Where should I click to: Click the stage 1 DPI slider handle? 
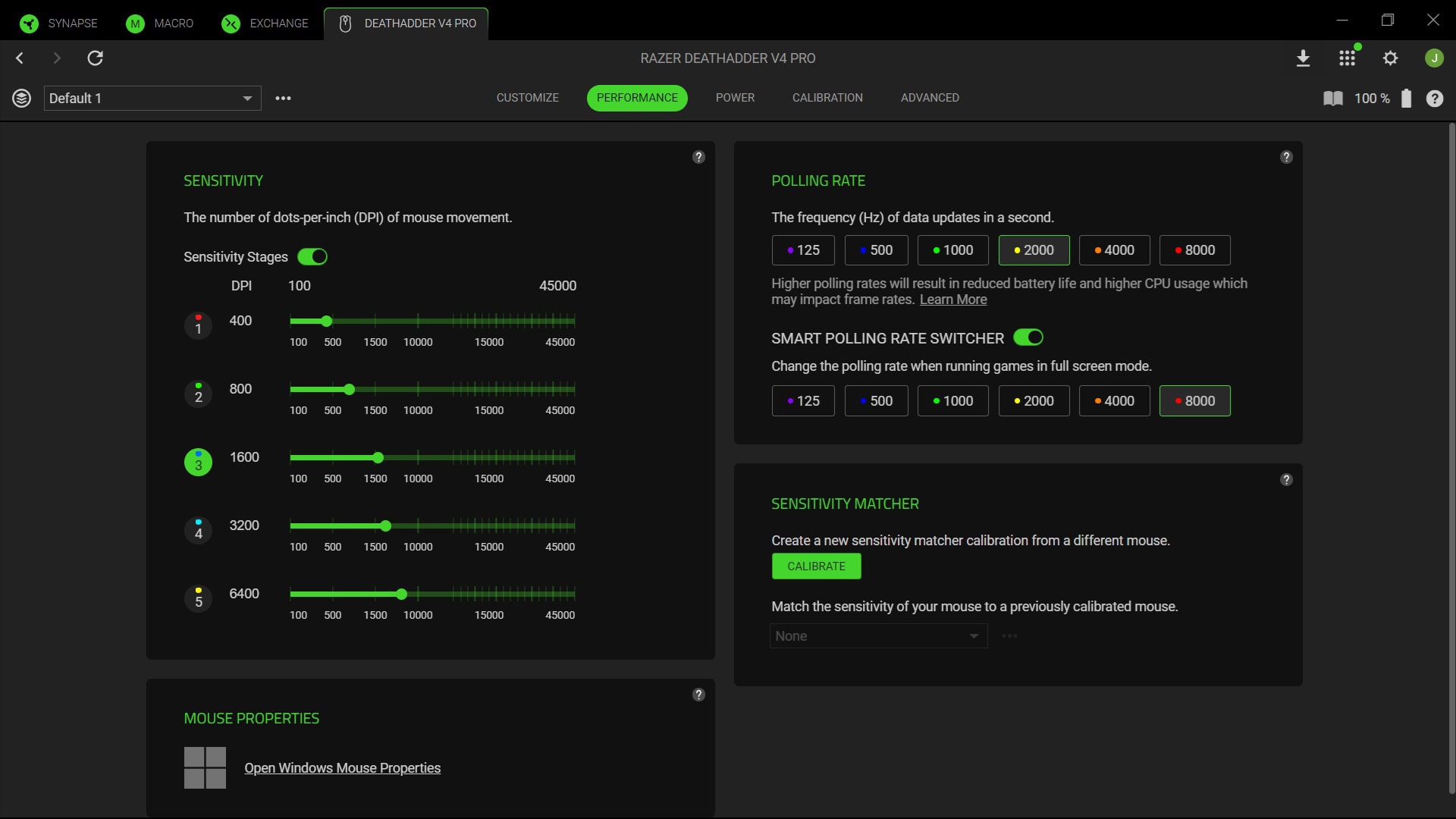coord(326,322)
